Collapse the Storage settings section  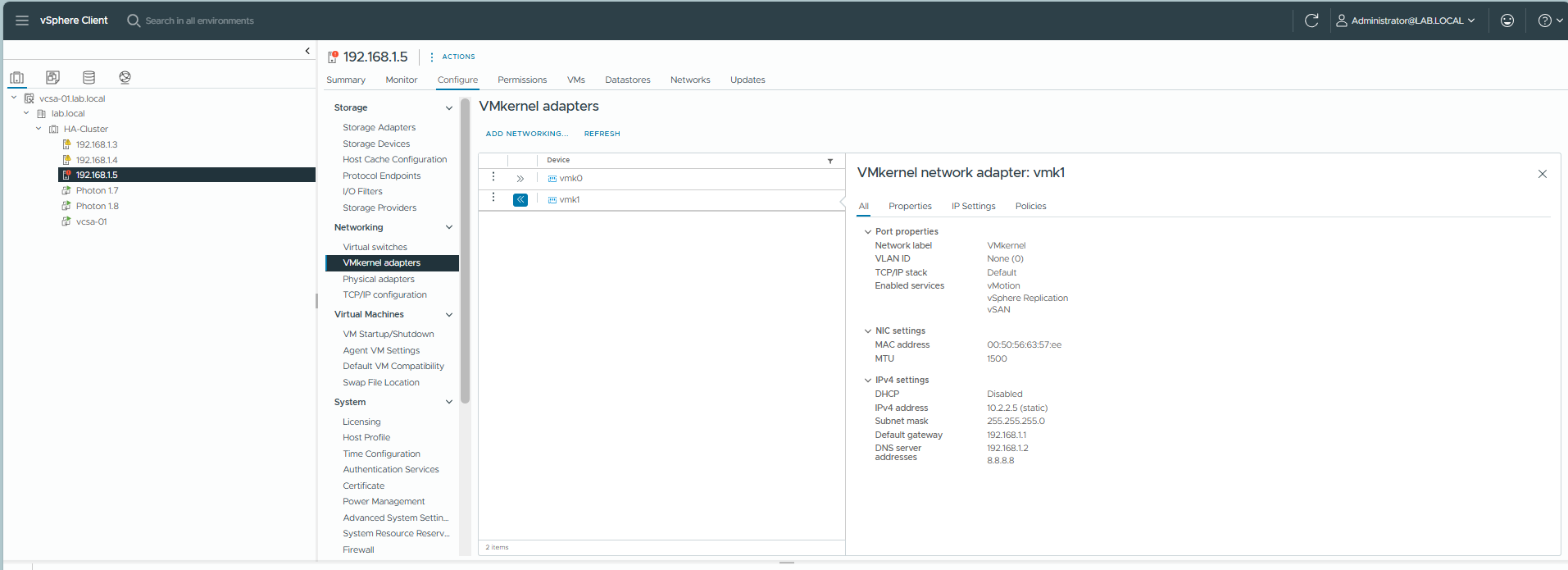click(448, 107)
